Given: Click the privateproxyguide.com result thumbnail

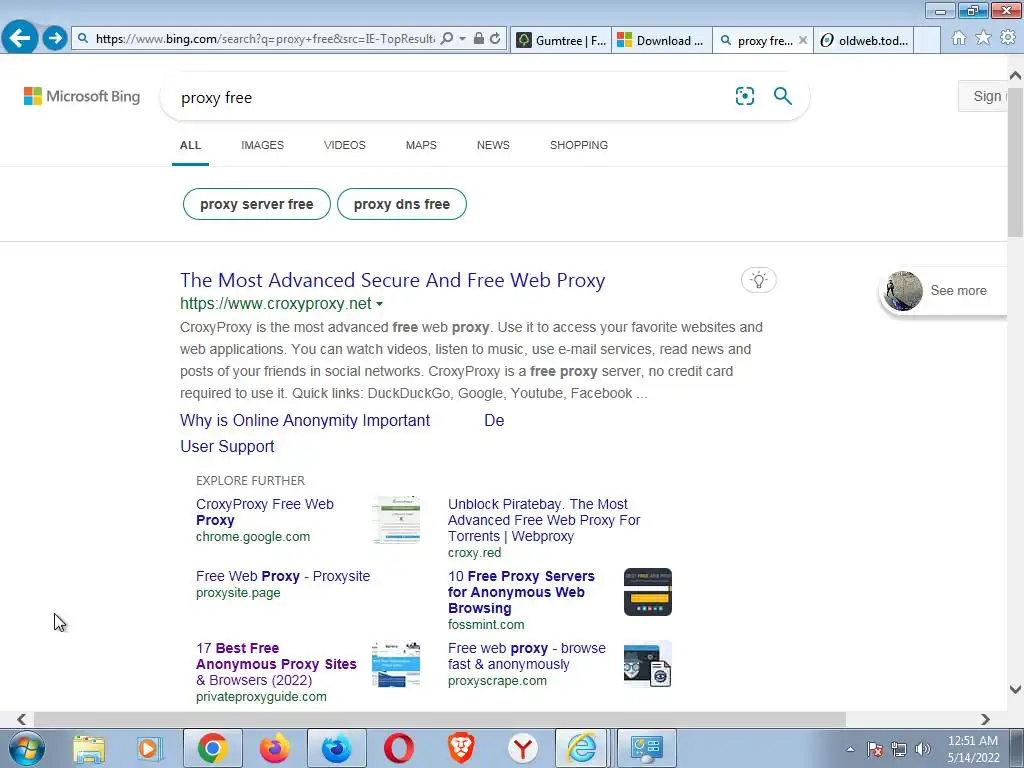Looking at the screenshot, I should (396, 664).
